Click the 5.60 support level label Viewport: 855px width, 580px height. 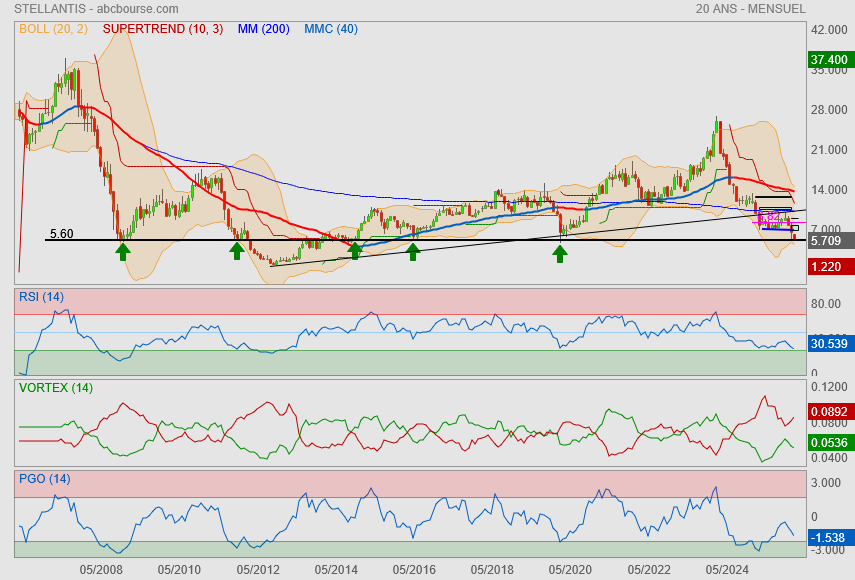point(61,234)
